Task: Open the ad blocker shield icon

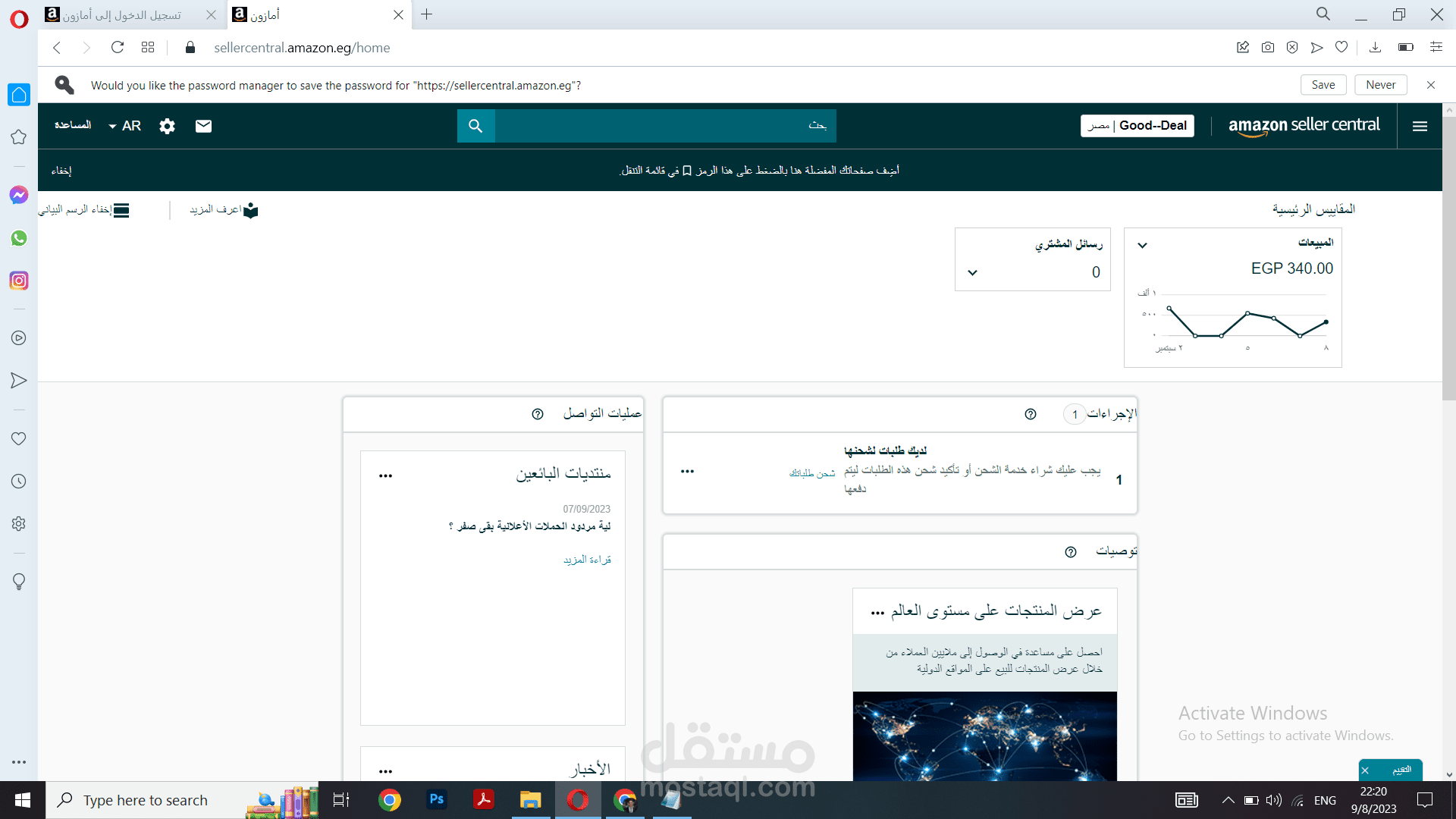Action: click(x=1292, y=48)
